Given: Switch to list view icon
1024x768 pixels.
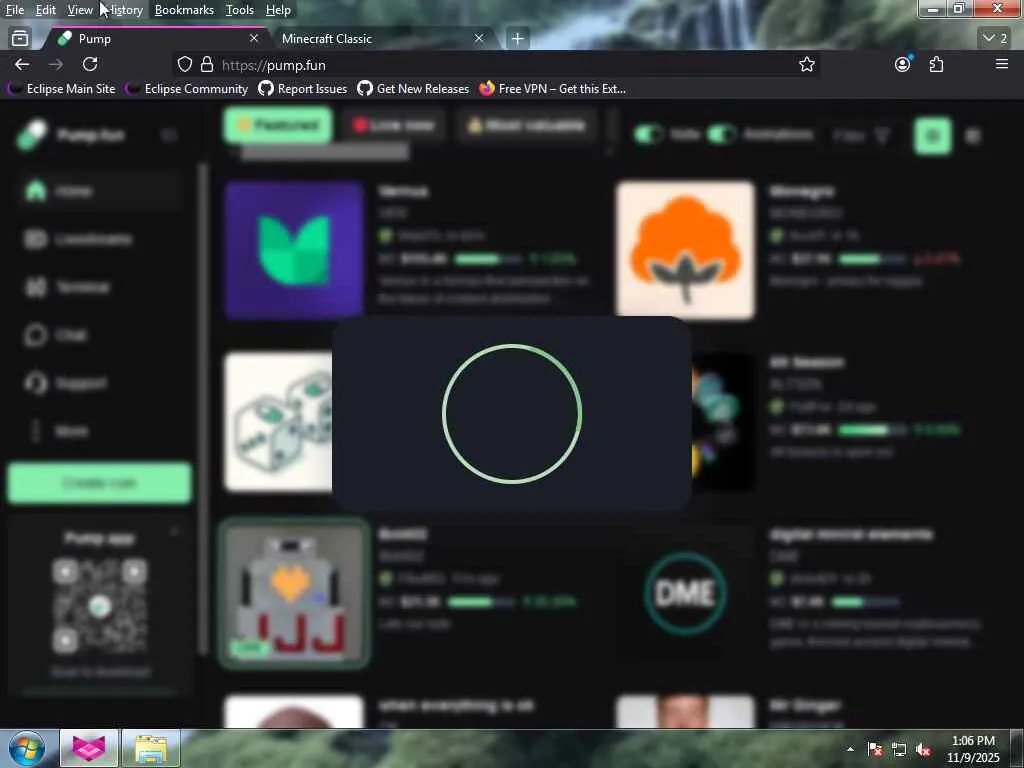Looking at the screenshot, I should pyautogui.click(x=972, y=136).
